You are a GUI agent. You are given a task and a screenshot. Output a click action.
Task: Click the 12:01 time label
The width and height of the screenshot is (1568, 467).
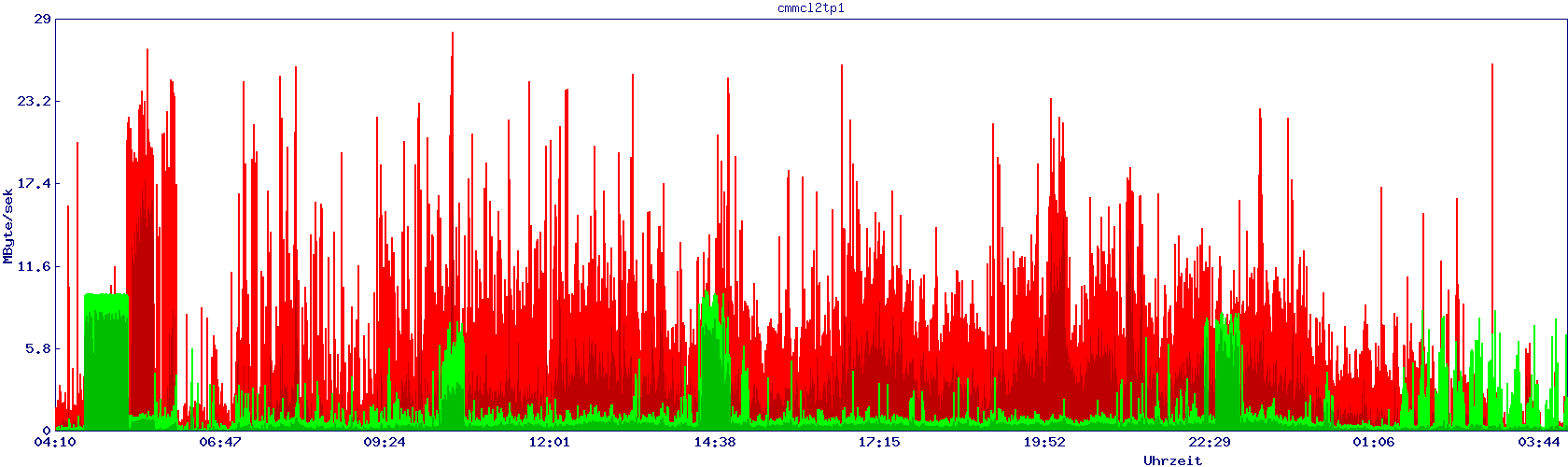pos(550,442)
